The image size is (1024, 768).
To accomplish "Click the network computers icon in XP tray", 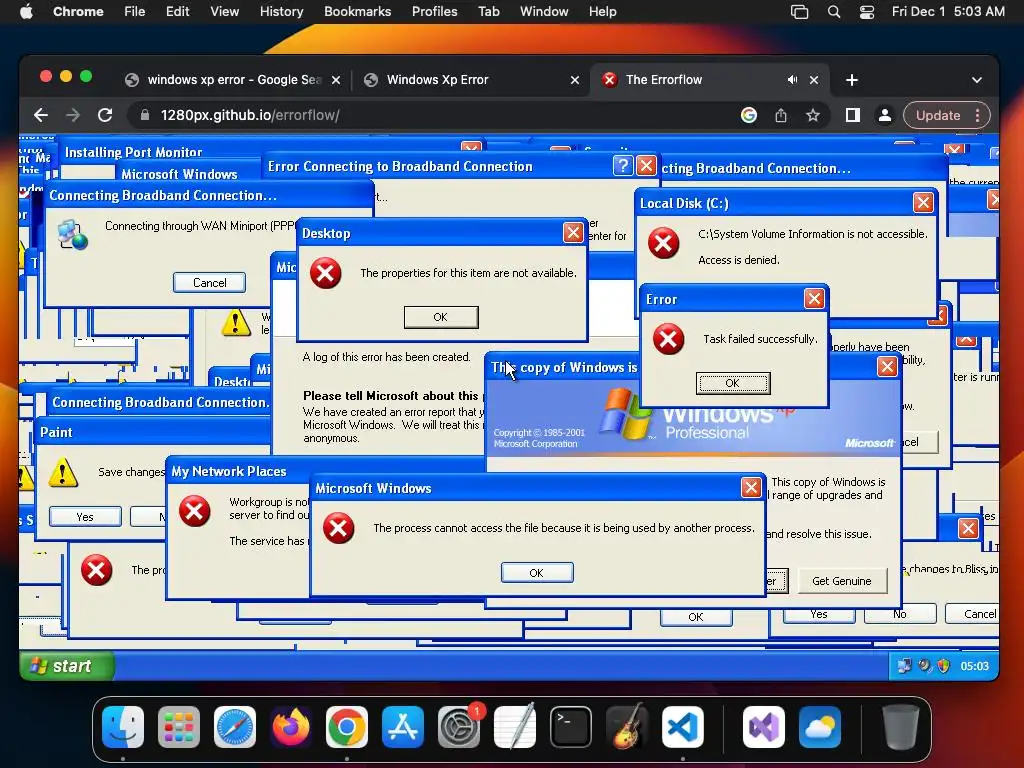I will 904,666.
